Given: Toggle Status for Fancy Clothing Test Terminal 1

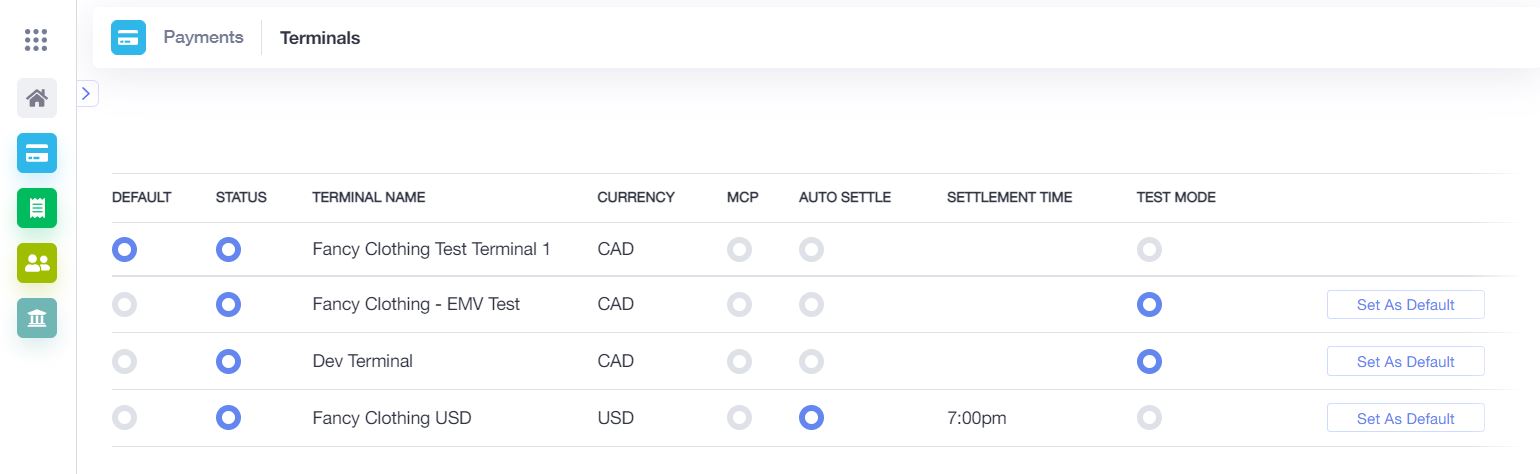Looking at the screenshot, I should (x=228, y=249).
